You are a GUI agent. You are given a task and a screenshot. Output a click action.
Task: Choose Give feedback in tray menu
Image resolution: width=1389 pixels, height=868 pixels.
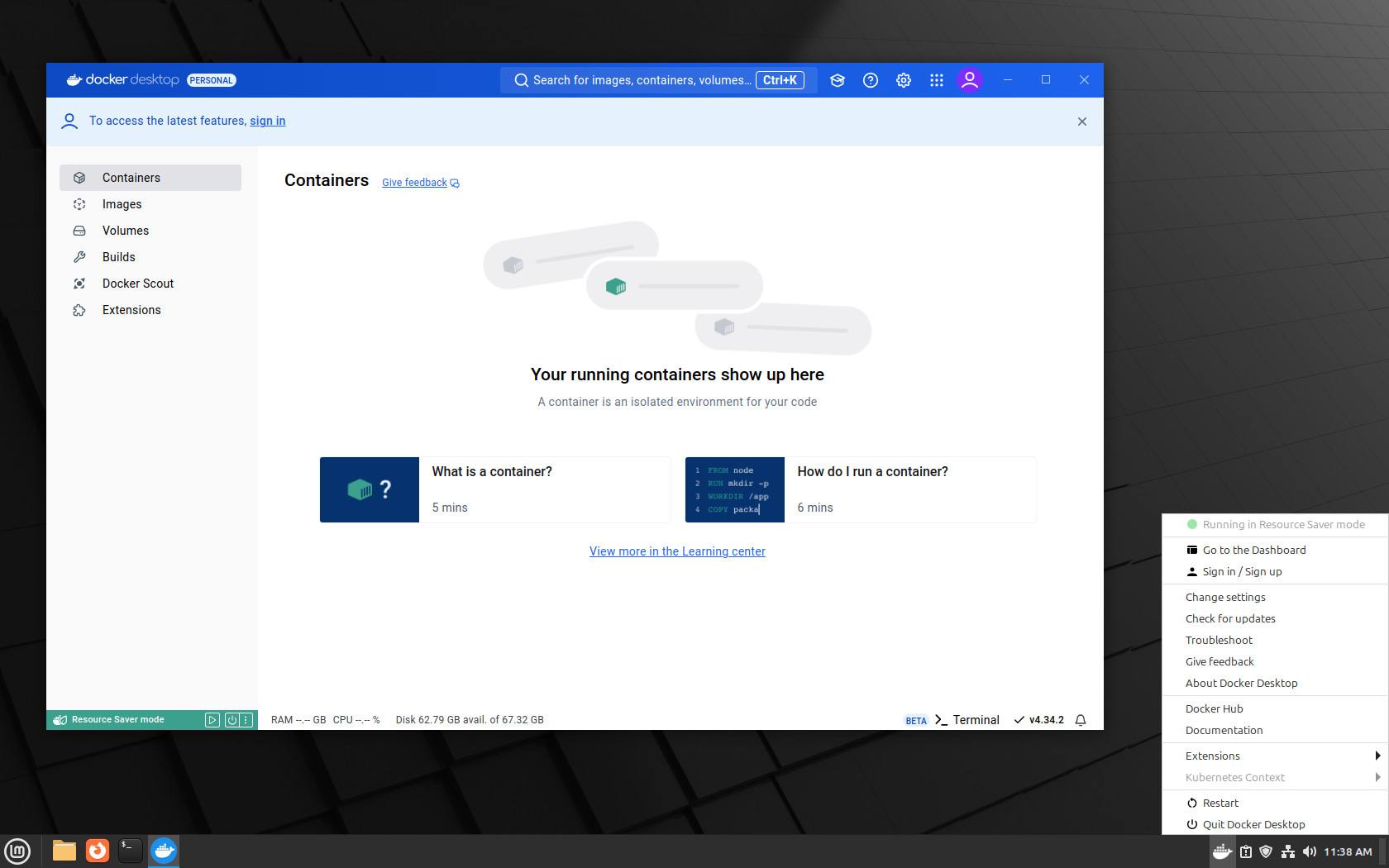pos(1275,661)
